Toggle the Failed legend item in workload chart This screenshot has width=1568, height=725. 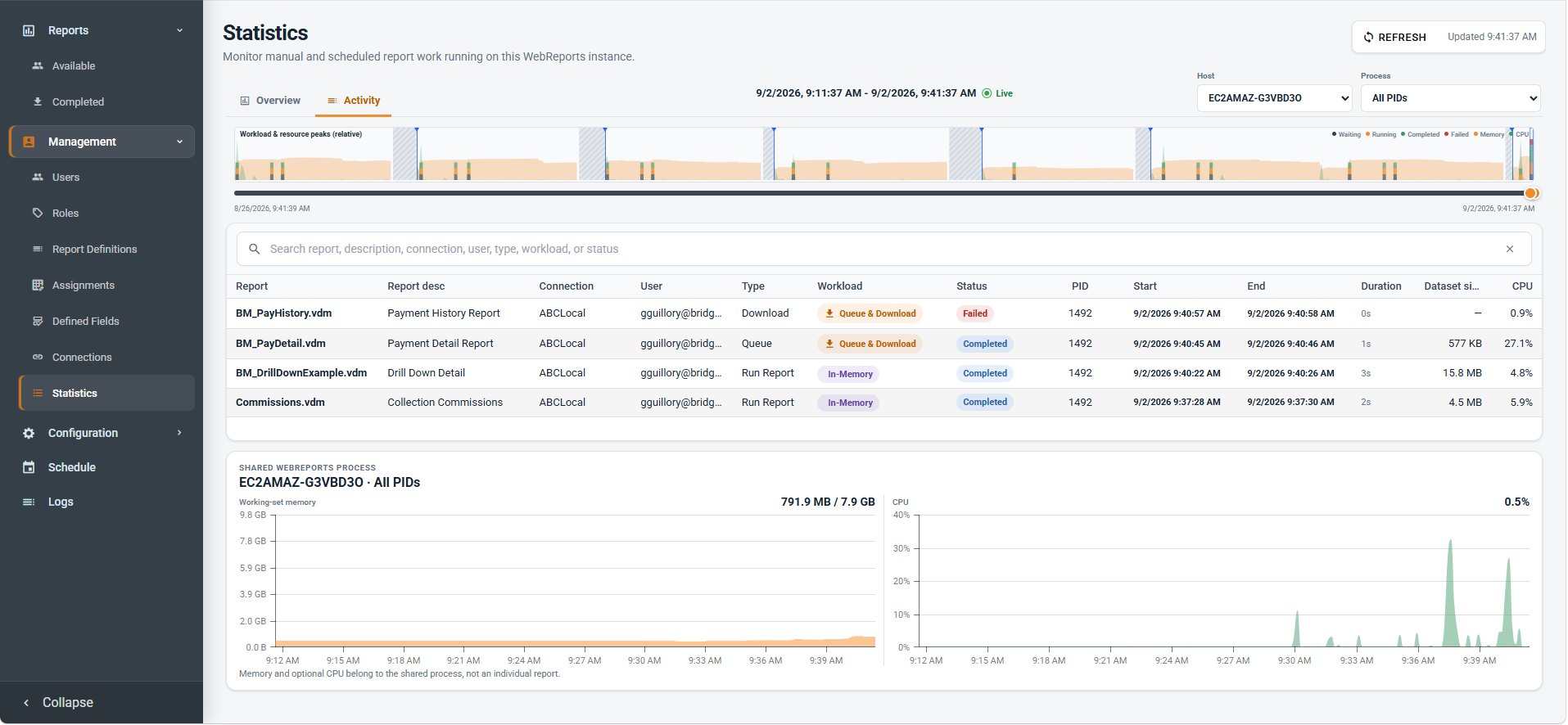point(1457,134)
